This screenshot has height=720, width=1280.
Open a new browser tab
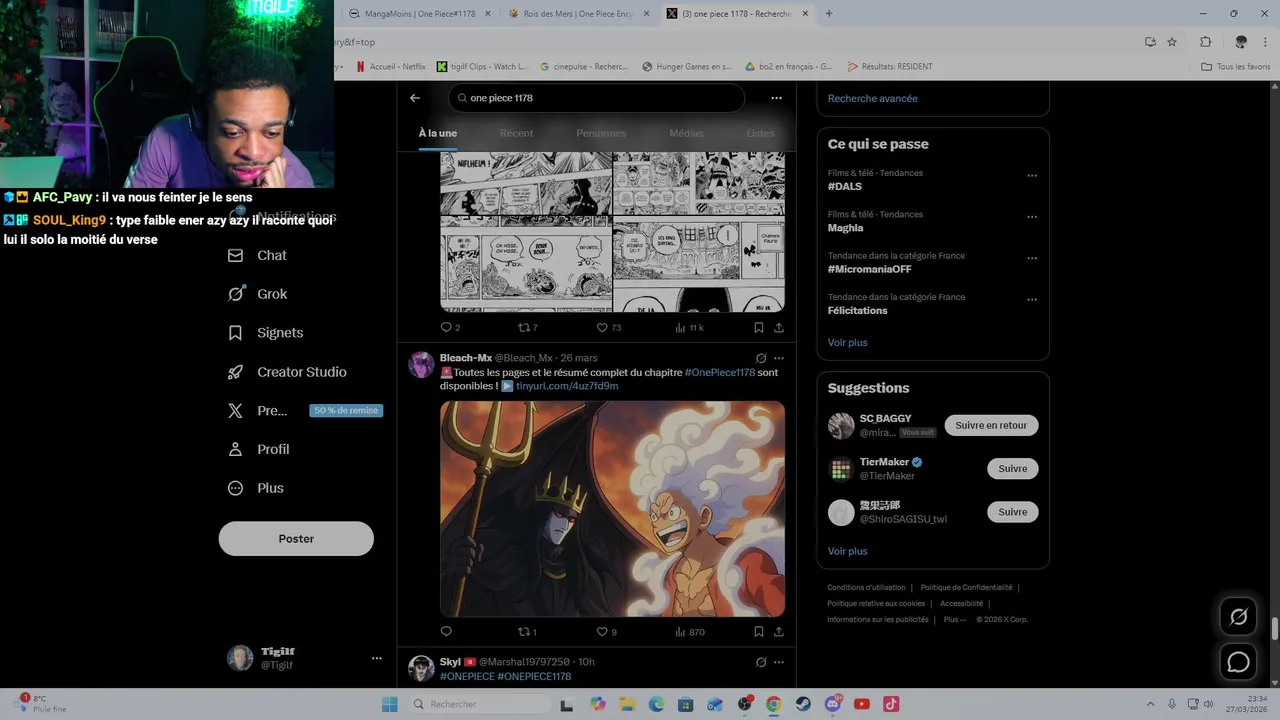829,13
